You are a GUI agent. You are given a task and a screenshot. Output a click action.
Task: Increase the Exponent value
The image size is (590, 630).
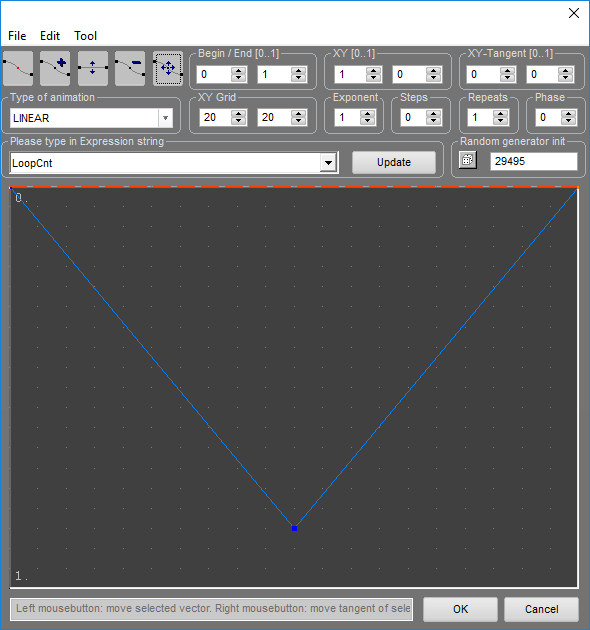pos(367,113)
